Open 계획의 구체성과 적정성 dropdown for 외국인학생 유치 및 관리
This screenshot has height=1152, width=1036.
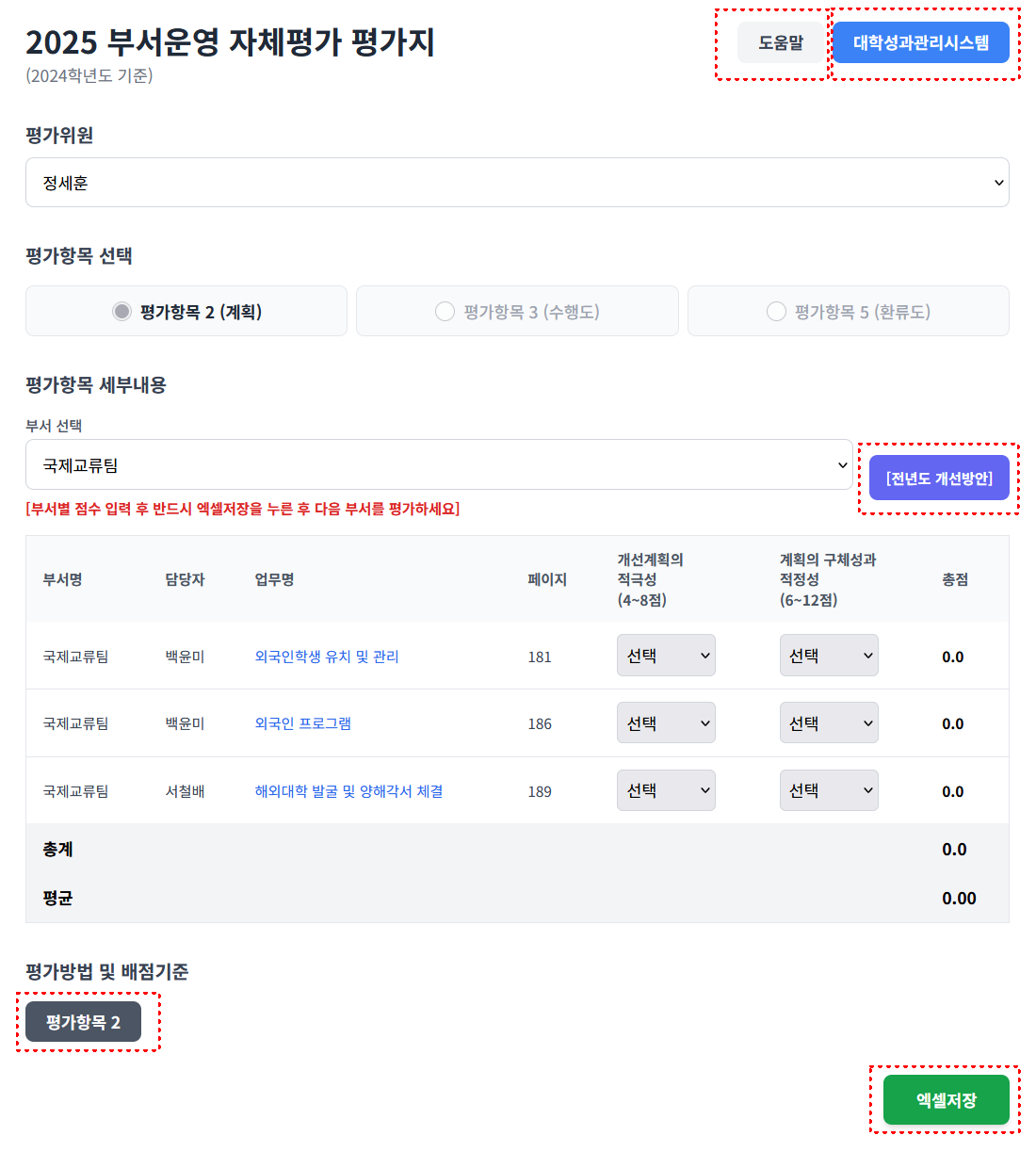pos(829,656)
